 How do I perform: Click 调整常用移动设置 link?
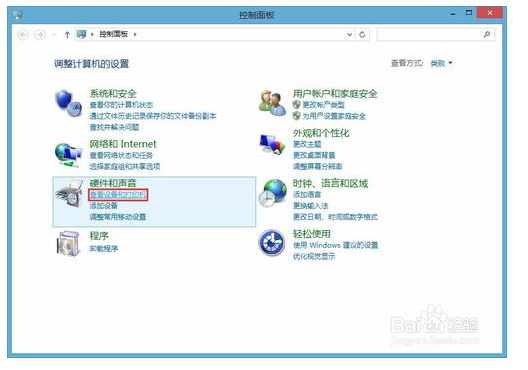[118, 217]
